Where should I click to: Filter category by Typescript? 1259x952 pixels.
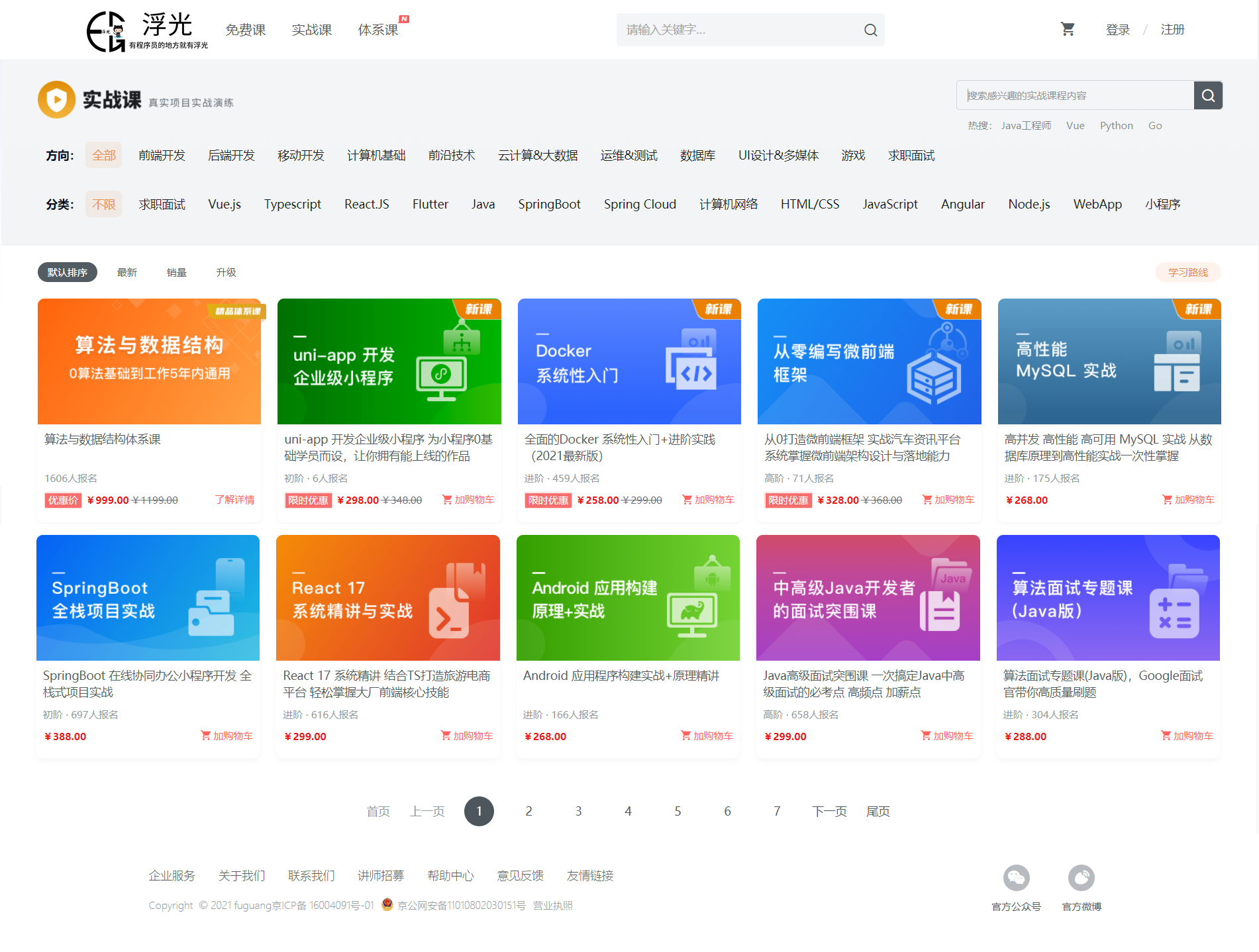293,205
